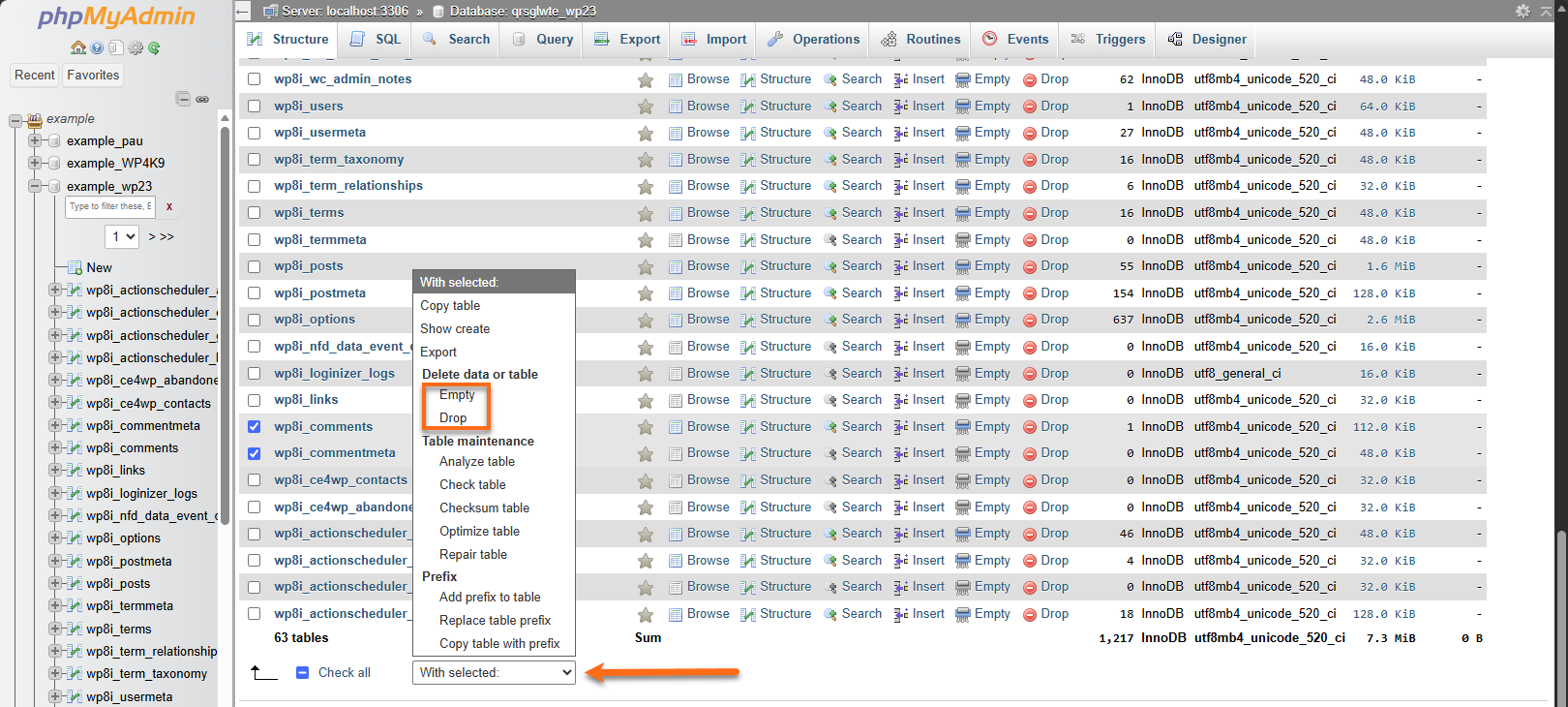The image size is (1568, 707).
Task: Choose Drop from With selected menu
Action: coord(453,418)
